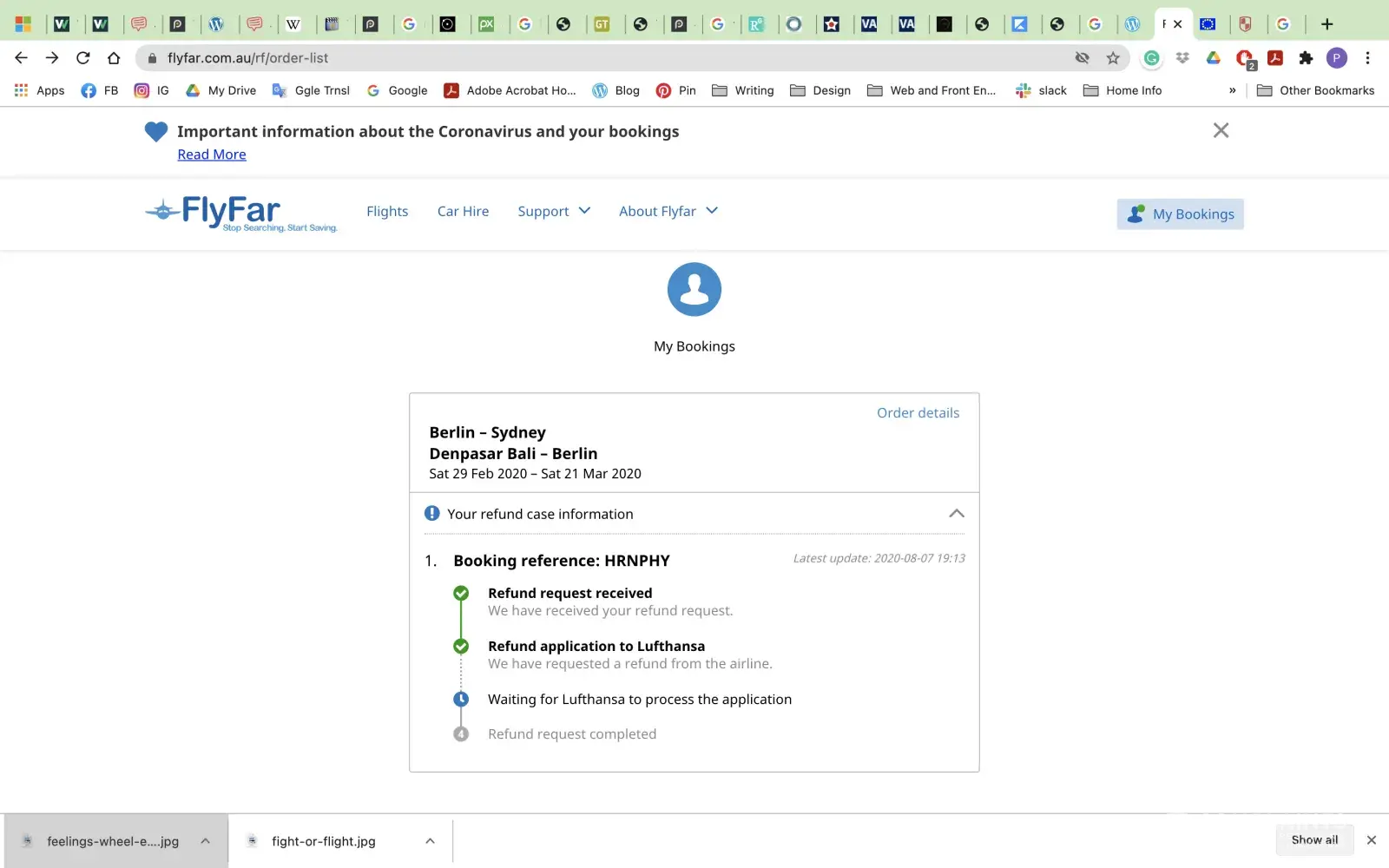Open options for fight-or-flight.jpg download
The height and width of the screenshot is (868, 1389).
[x=430, y=841]
